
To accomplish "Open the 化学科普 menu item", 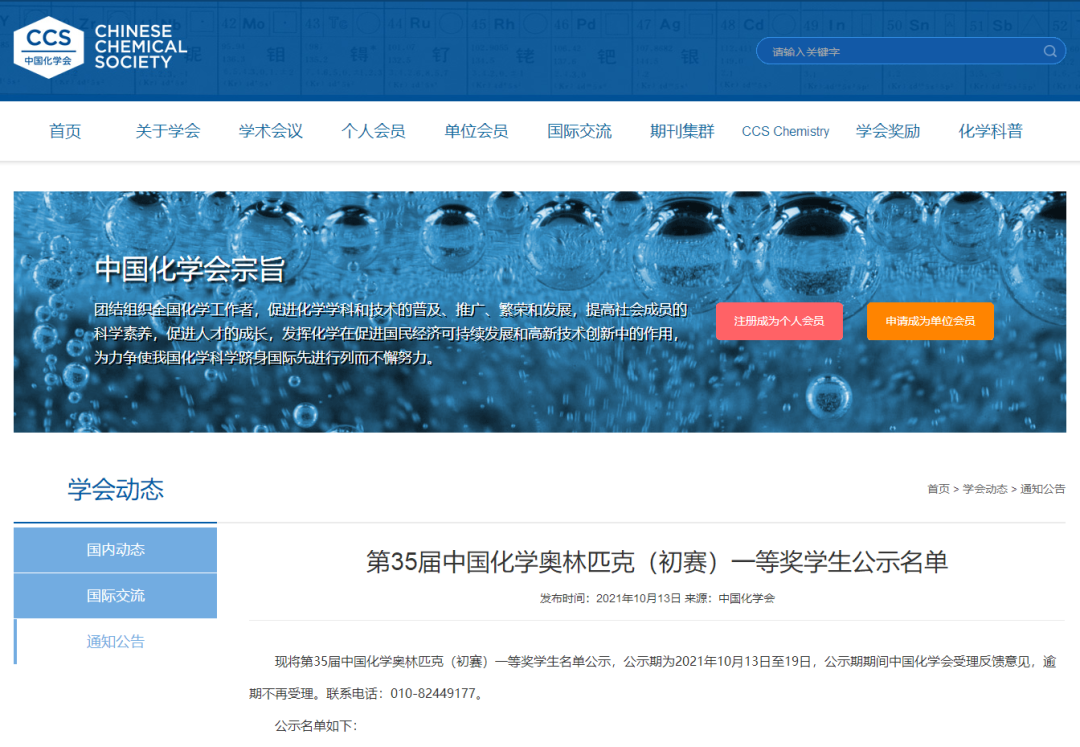I will tap(990, 131).
